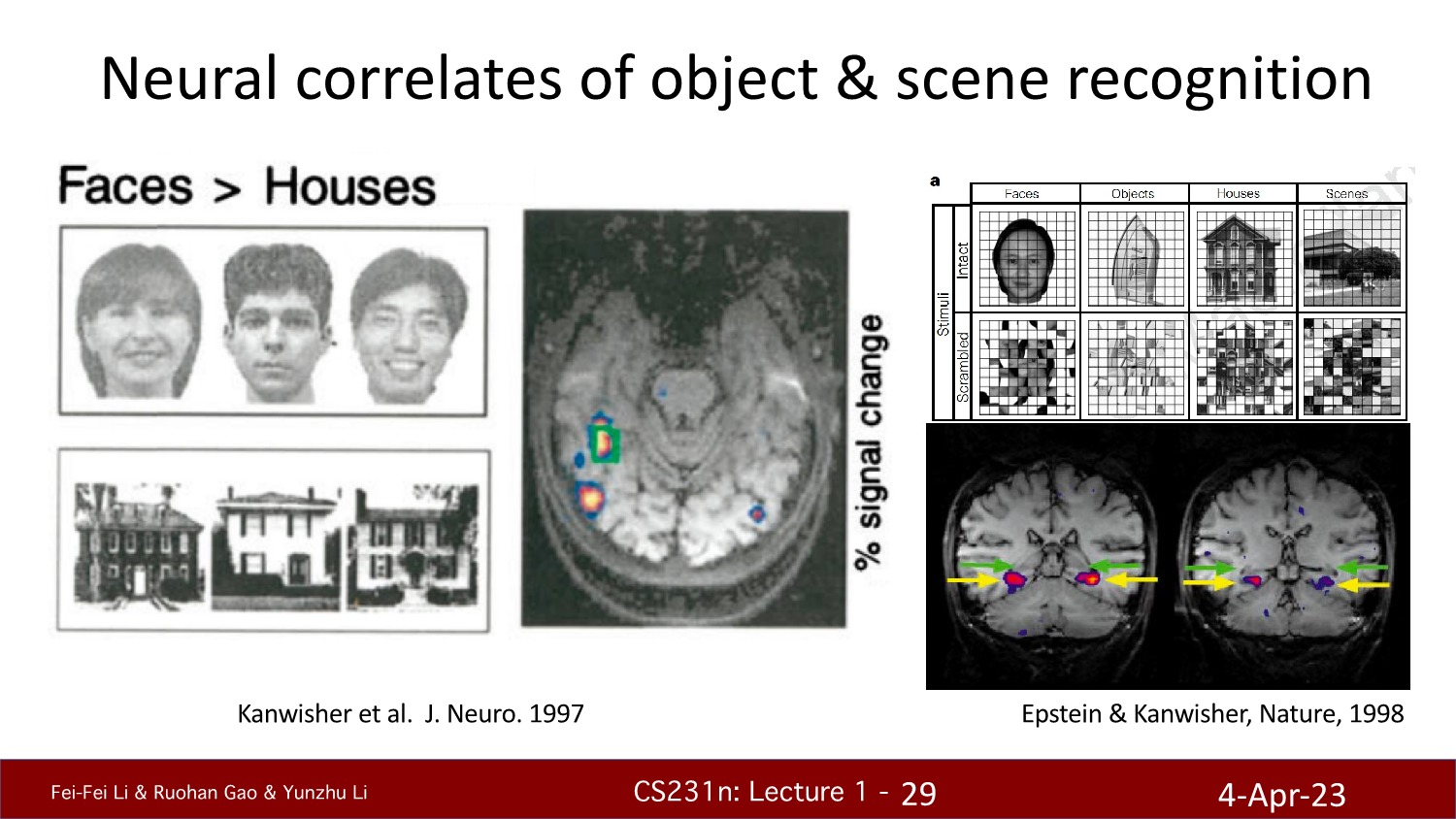Select the intact house stimulus cell
Screen dimensions: 1456x819
click(x=1243, y=258)
